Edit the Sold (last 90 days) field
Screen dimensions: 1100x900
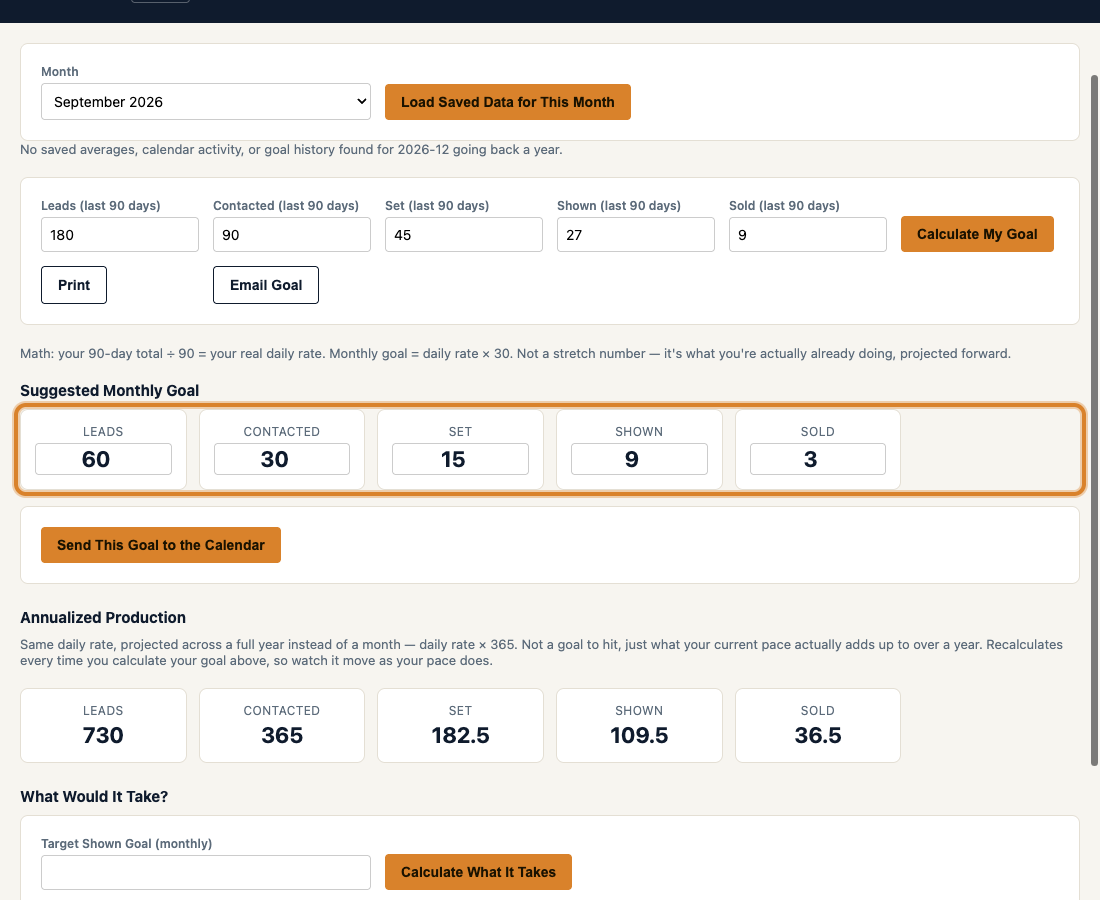(807, 234)
